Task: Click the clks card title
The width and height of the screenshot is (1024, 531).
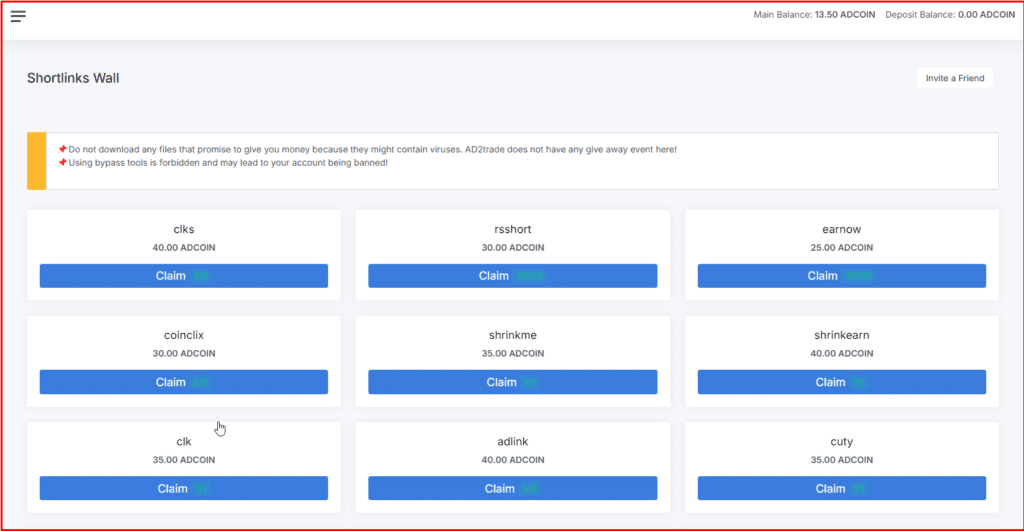Action: 183,229
